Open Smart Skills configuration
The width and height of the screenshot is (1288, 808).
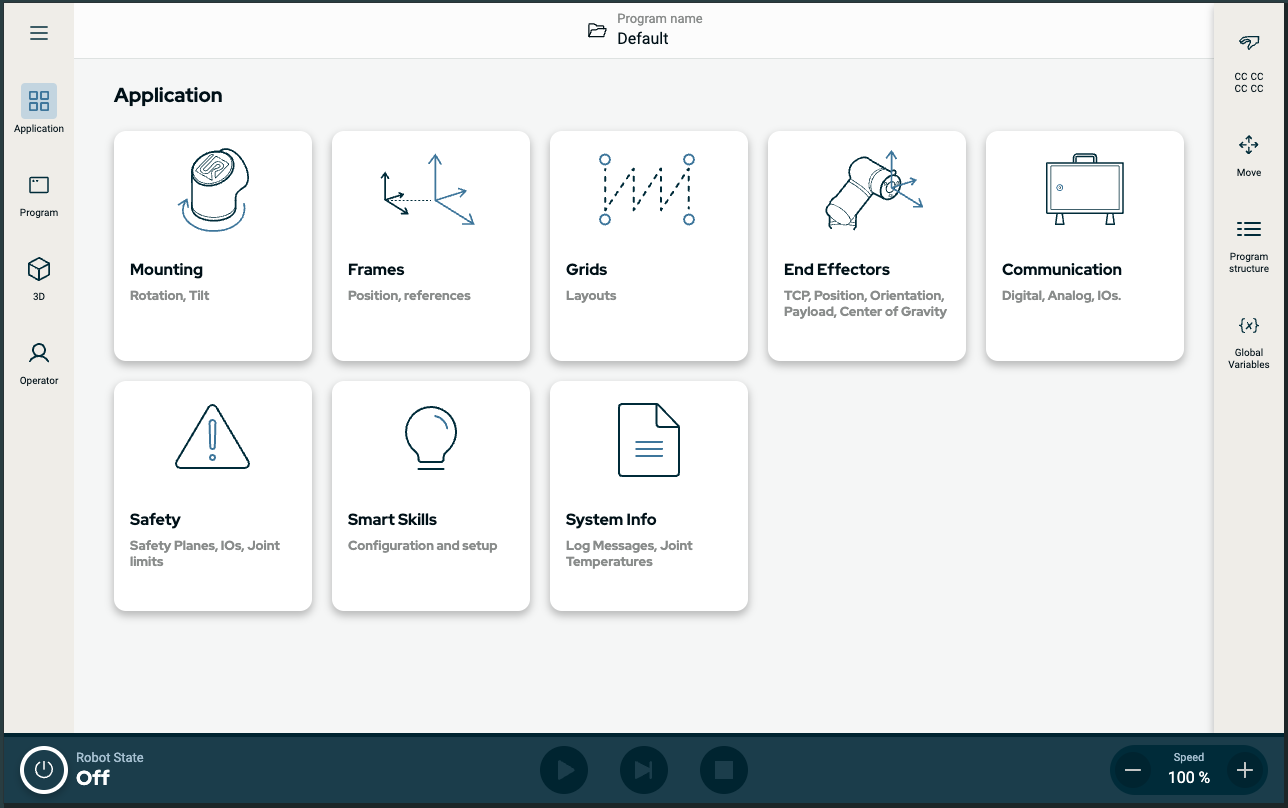[x=430, y=495]
